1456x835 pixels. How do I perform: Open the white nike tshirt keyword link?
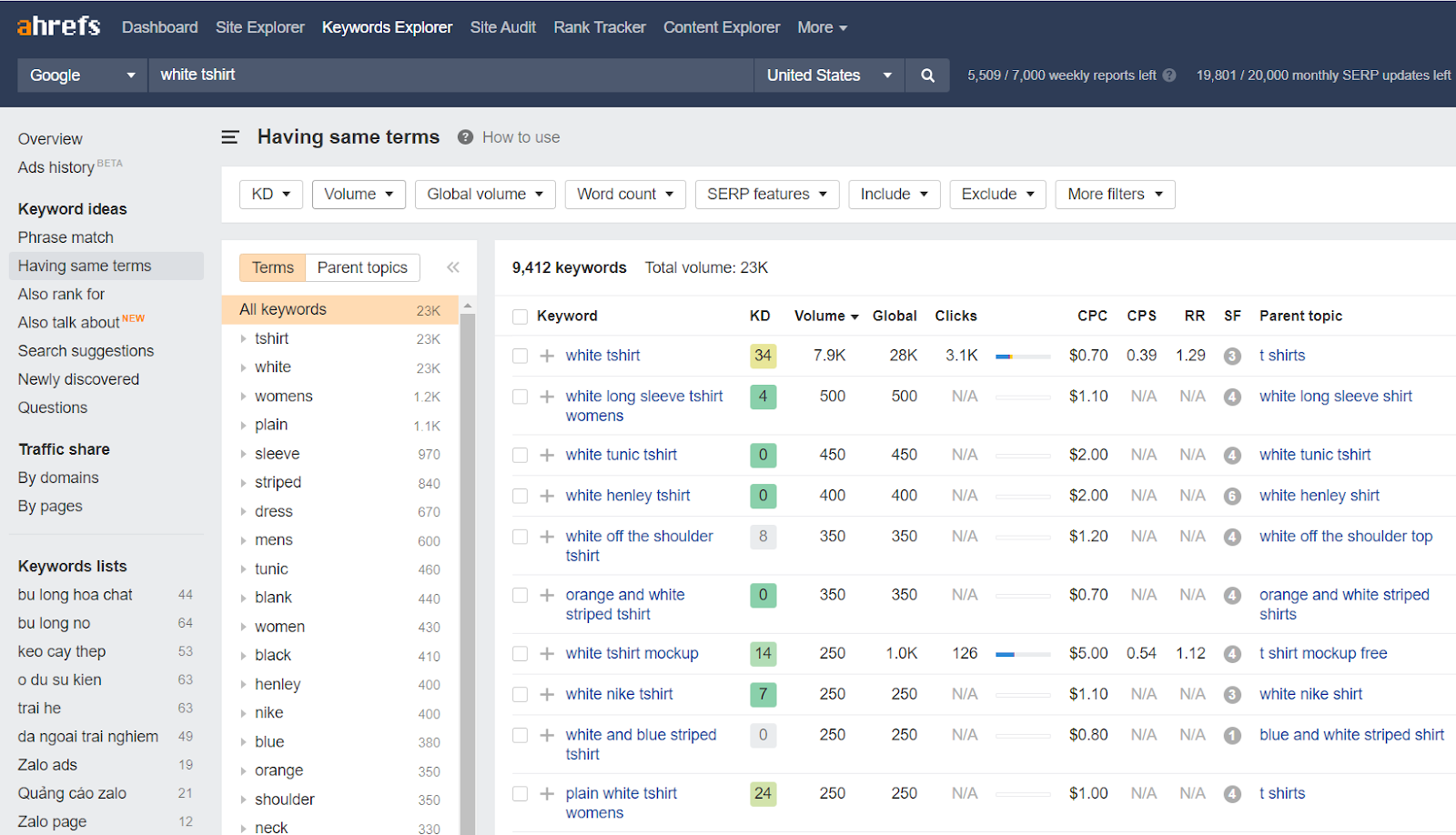[x=619, y=694]
